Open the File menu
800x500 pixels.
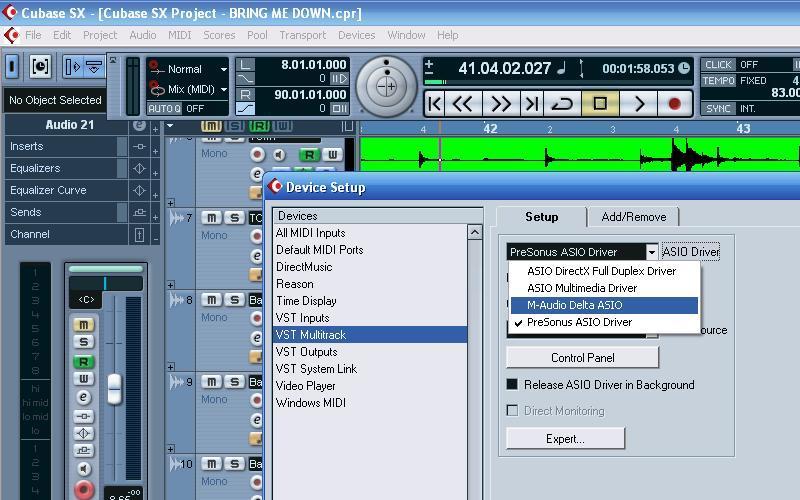click(33, 35)
